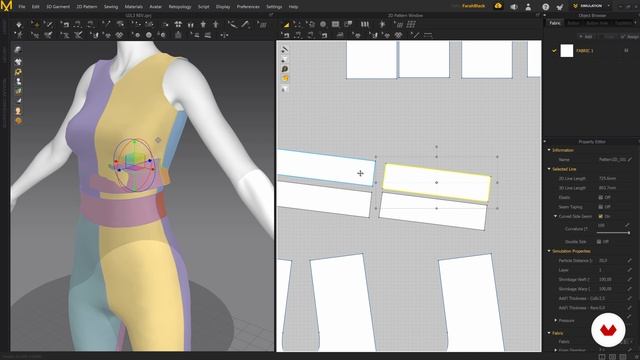The height and width of the screenshot is (360, 640).
Task: Disable the Curved Side Seam checkbox
Action: click(600, 216)
